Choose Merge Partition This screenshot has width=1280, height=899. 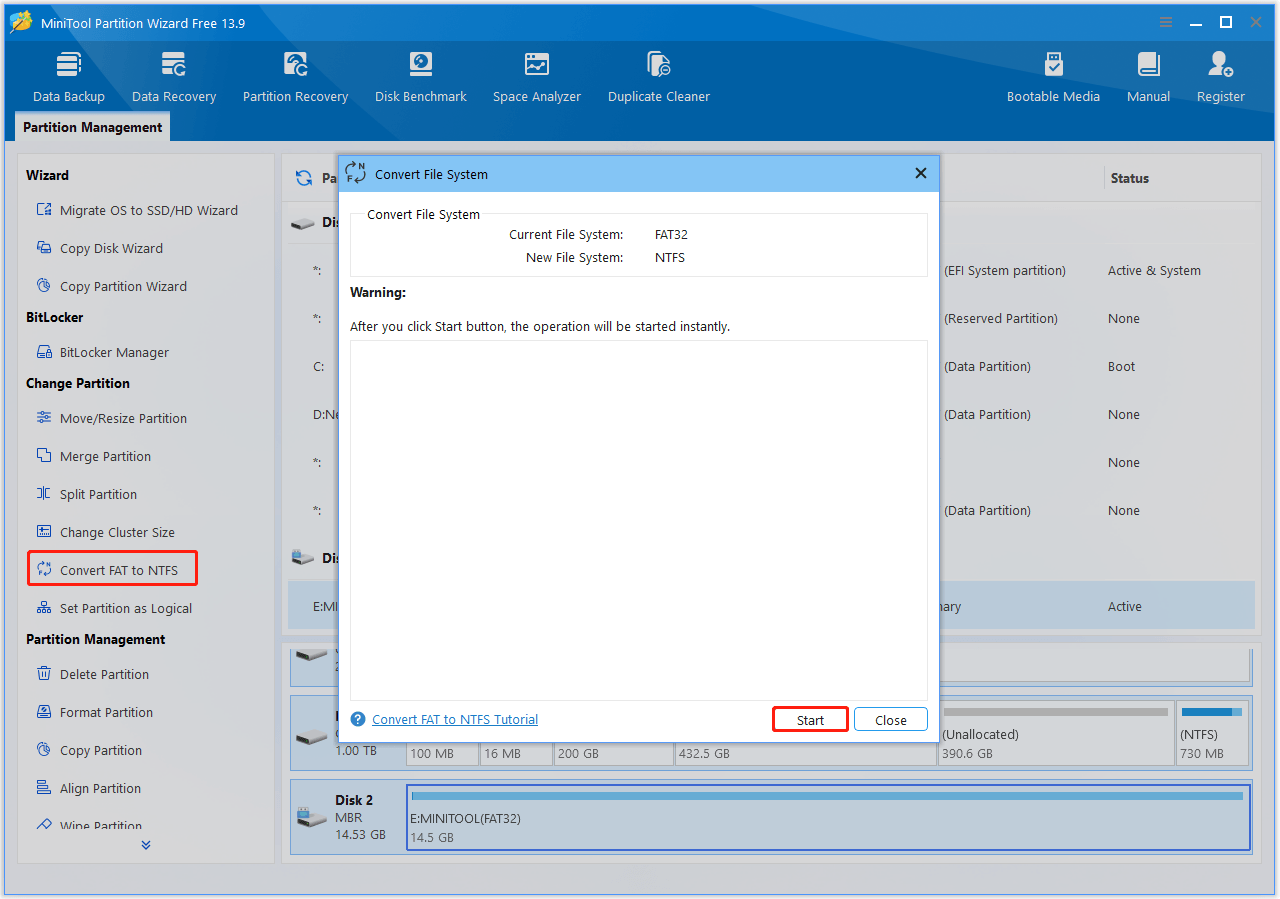pyautogui.click(x=93, y=456)
